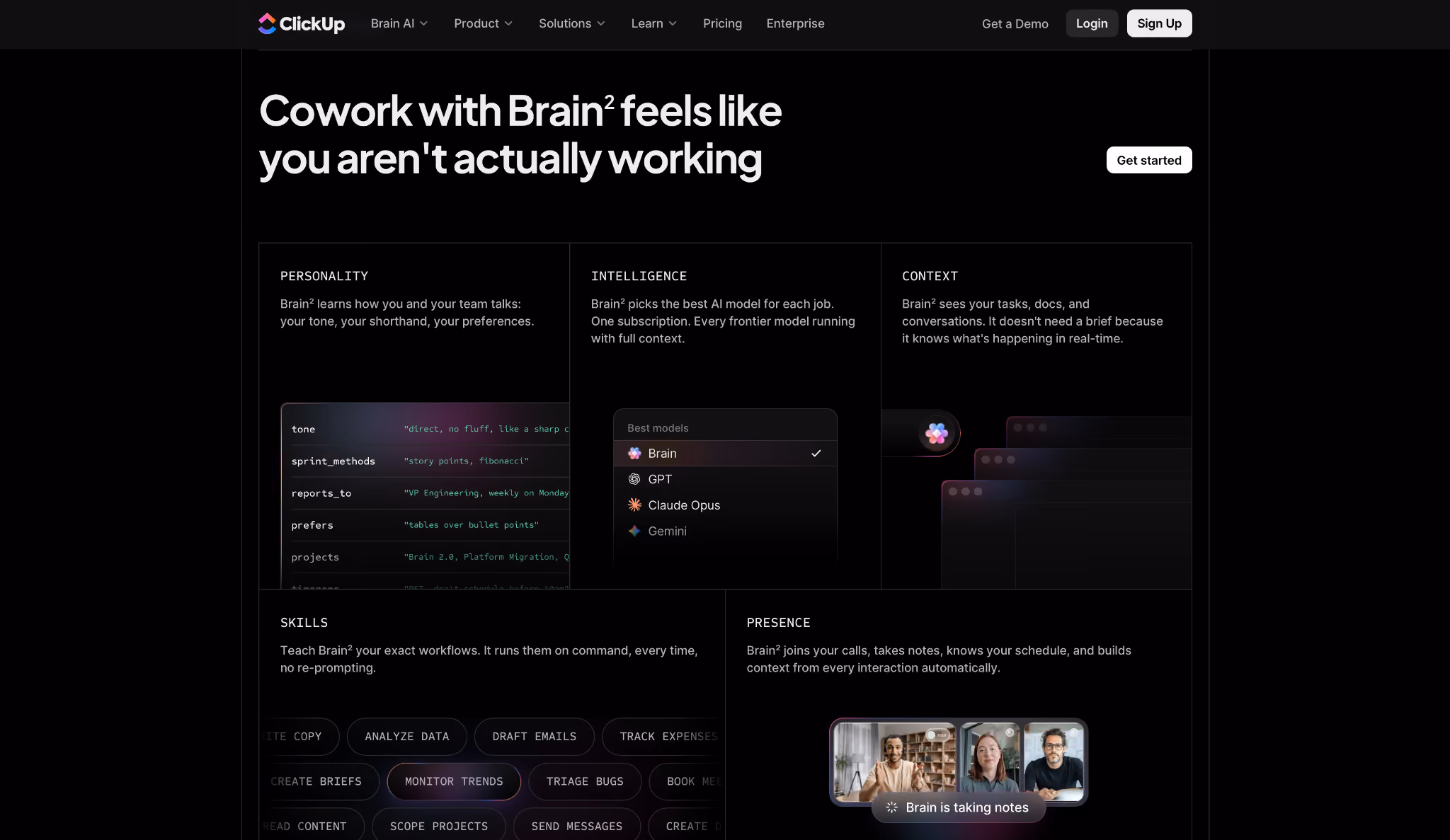
Task: Click Get a Demo link
Action: point(1015,23)
